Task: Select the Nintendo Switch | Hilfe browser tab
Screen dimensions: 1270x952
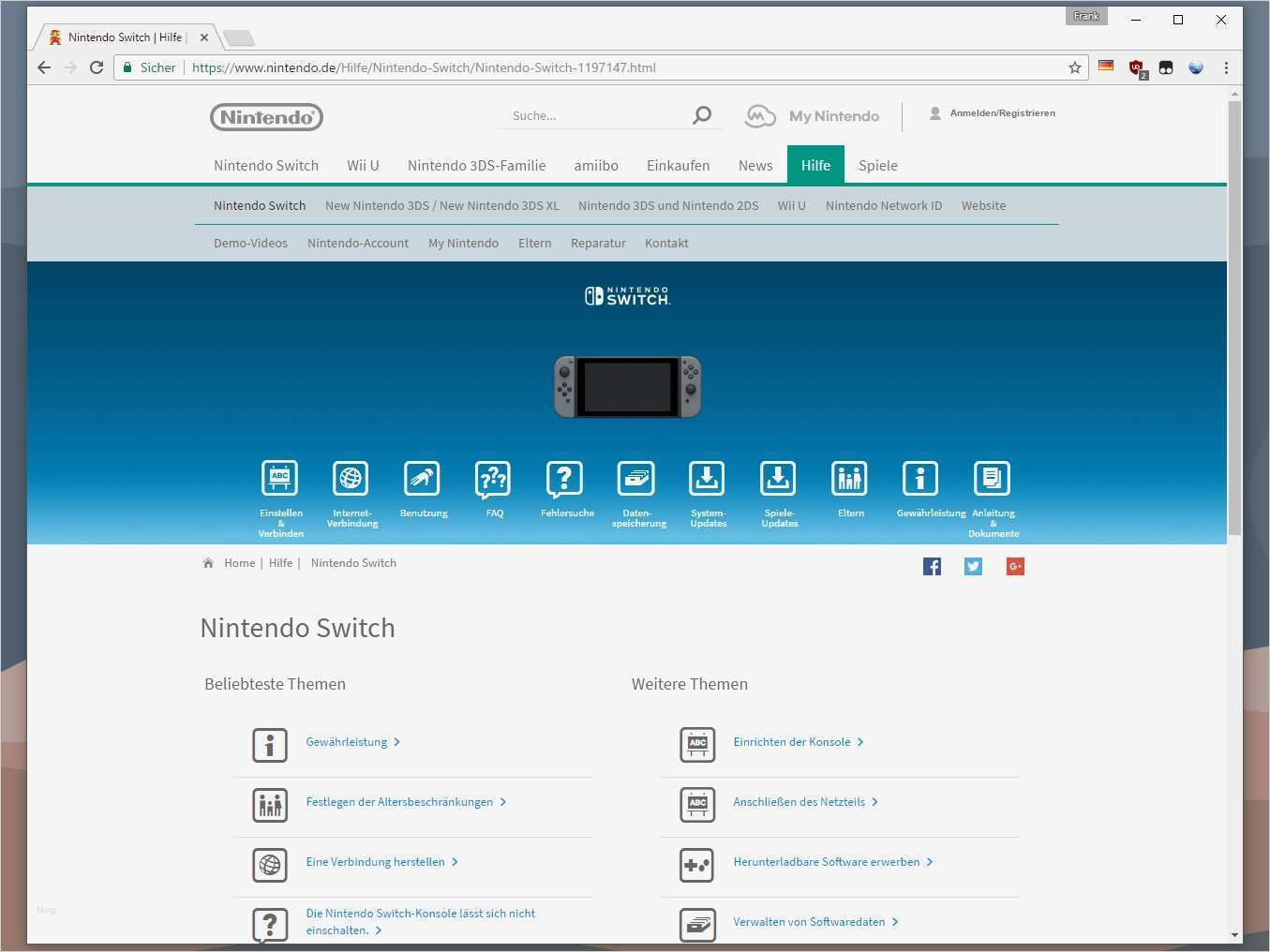Action: (x=126, y=37)
